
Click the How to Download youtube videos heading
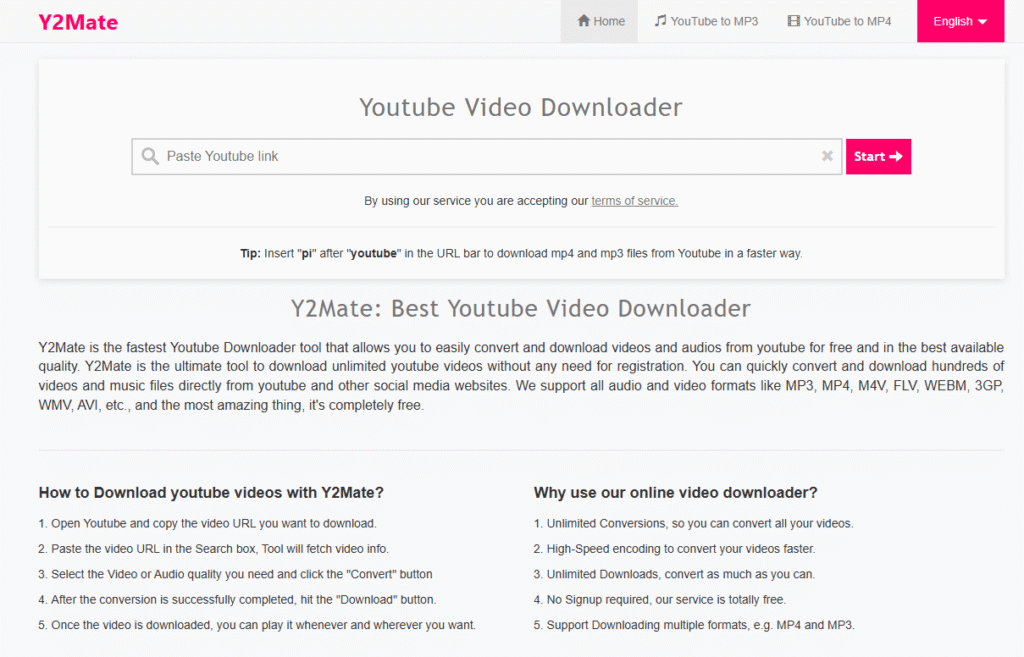(x=211, y=493)
